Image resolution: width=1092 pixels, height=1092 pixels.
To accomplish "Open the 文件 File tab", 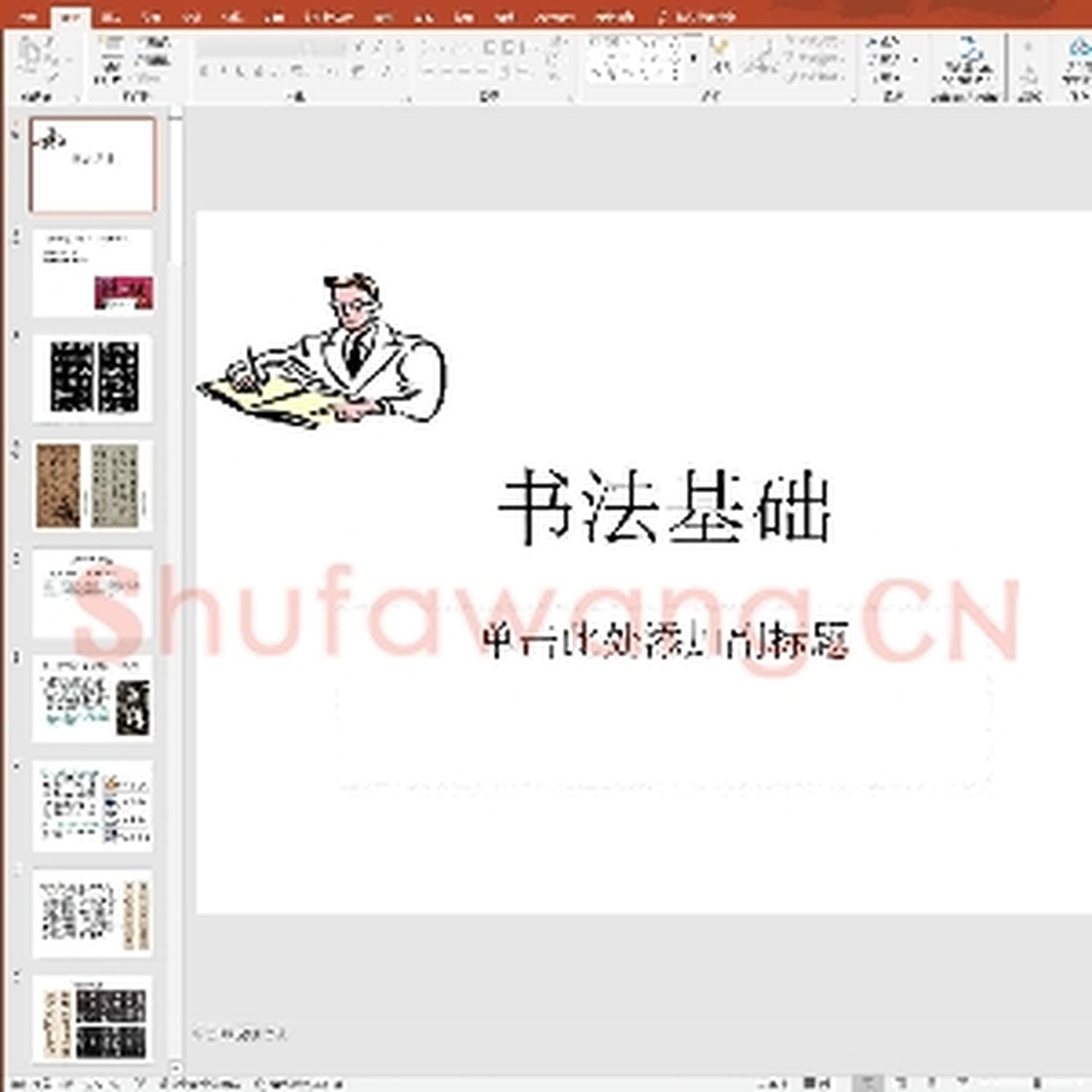I will click(28, 16).
